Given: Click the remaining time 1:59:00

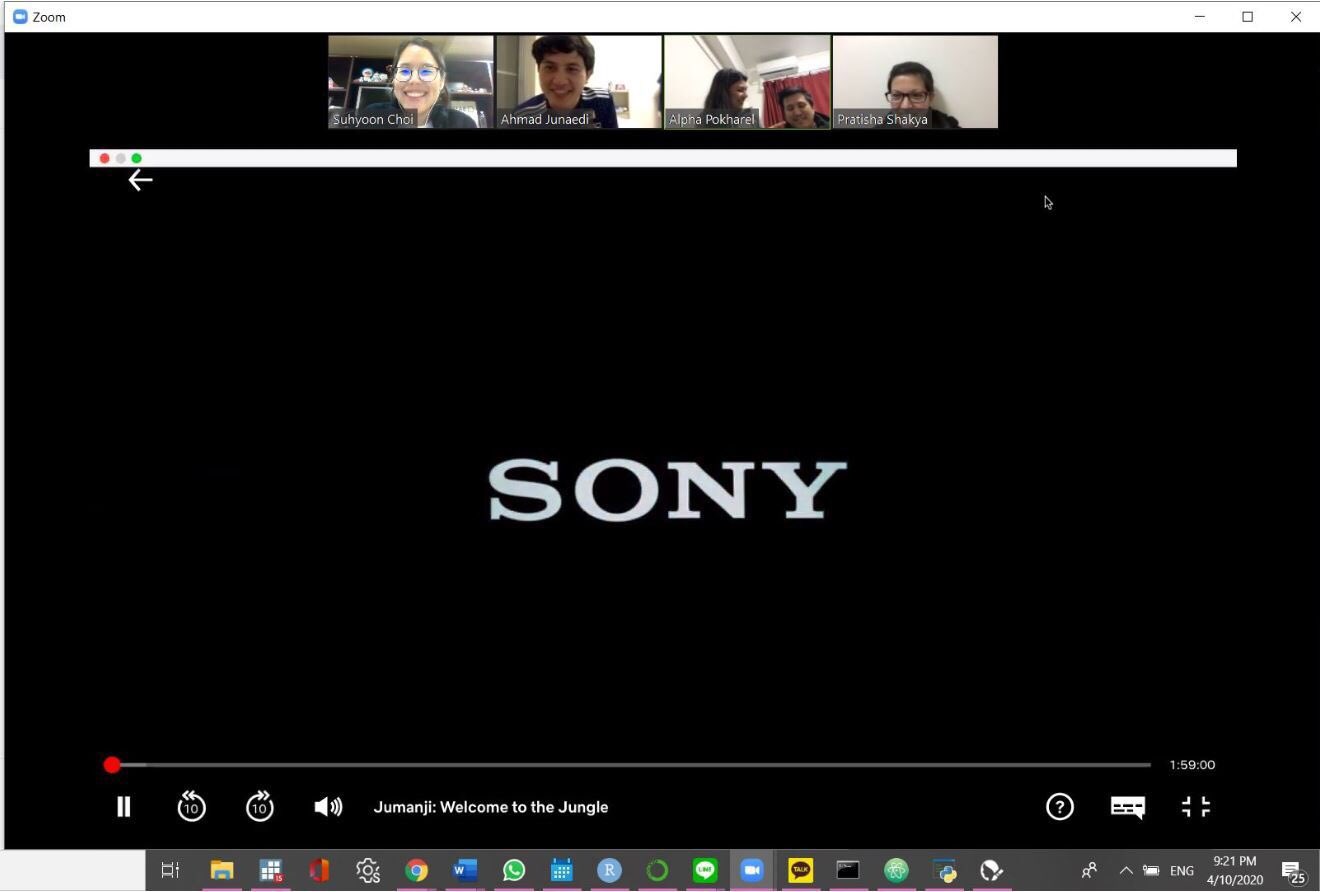Looking at the screenshot, I should (1192, 764).
